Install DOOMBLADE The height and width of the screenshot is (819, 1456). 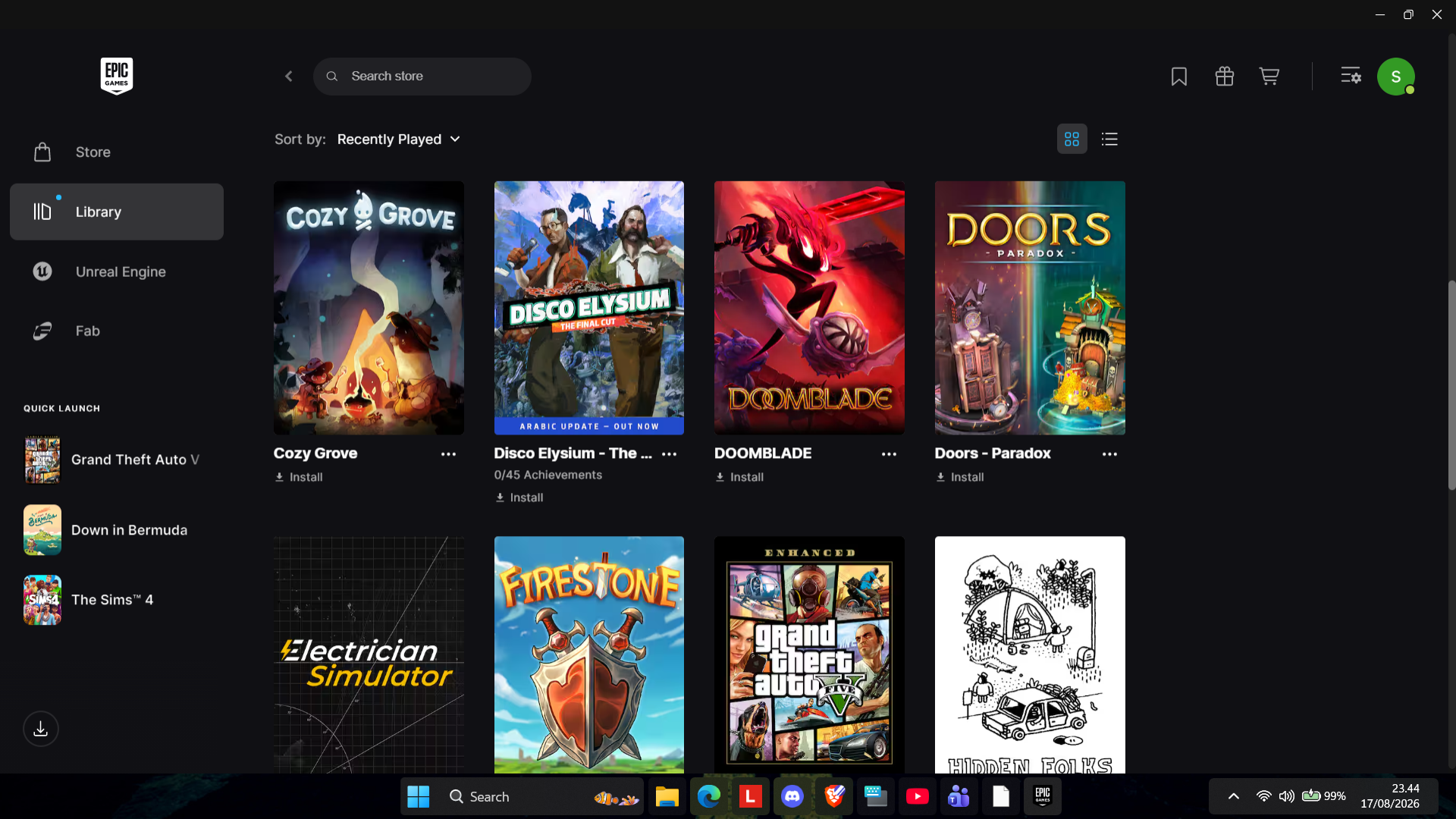739,477
